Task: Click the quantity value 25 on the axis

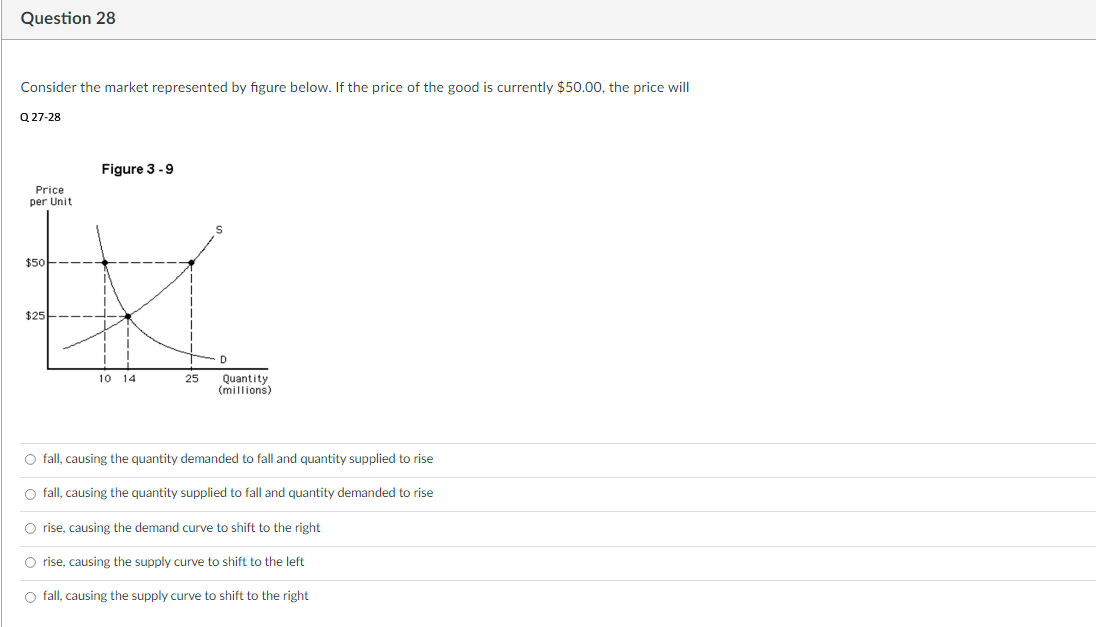Action: [190, 379]
